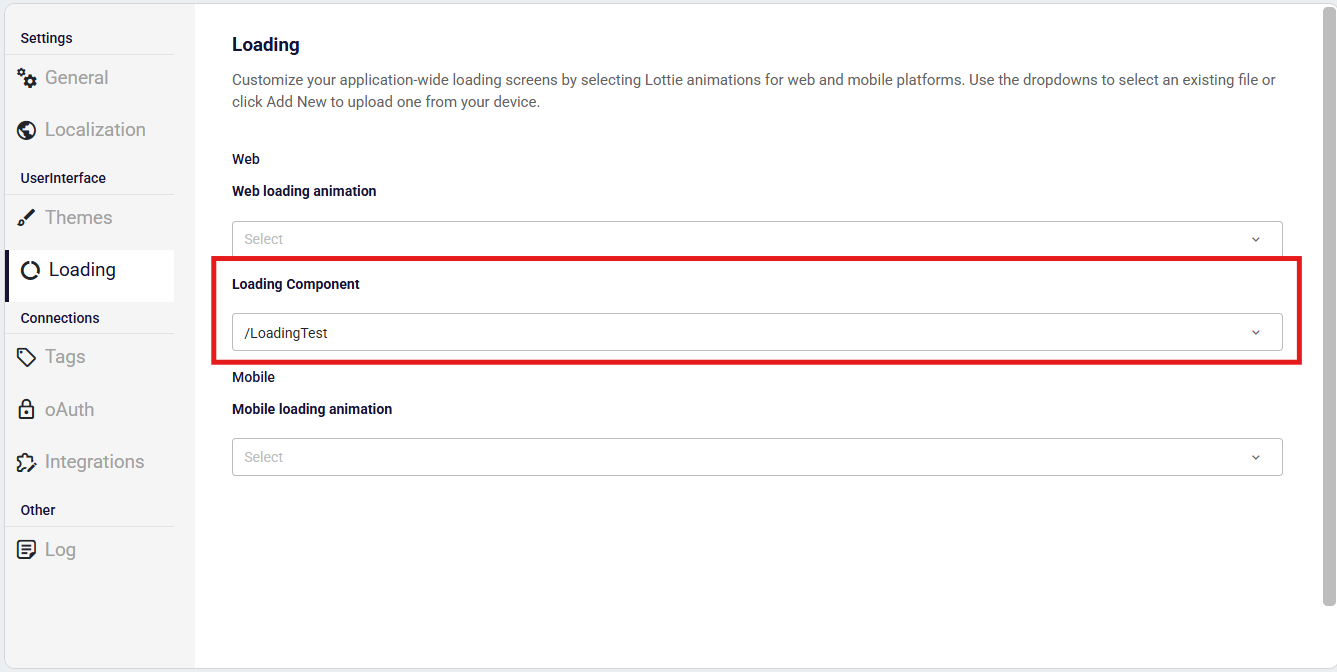Click the Integrations puzzle piece icon
The image size is (1337, 672).
click(x=27, y=462)
